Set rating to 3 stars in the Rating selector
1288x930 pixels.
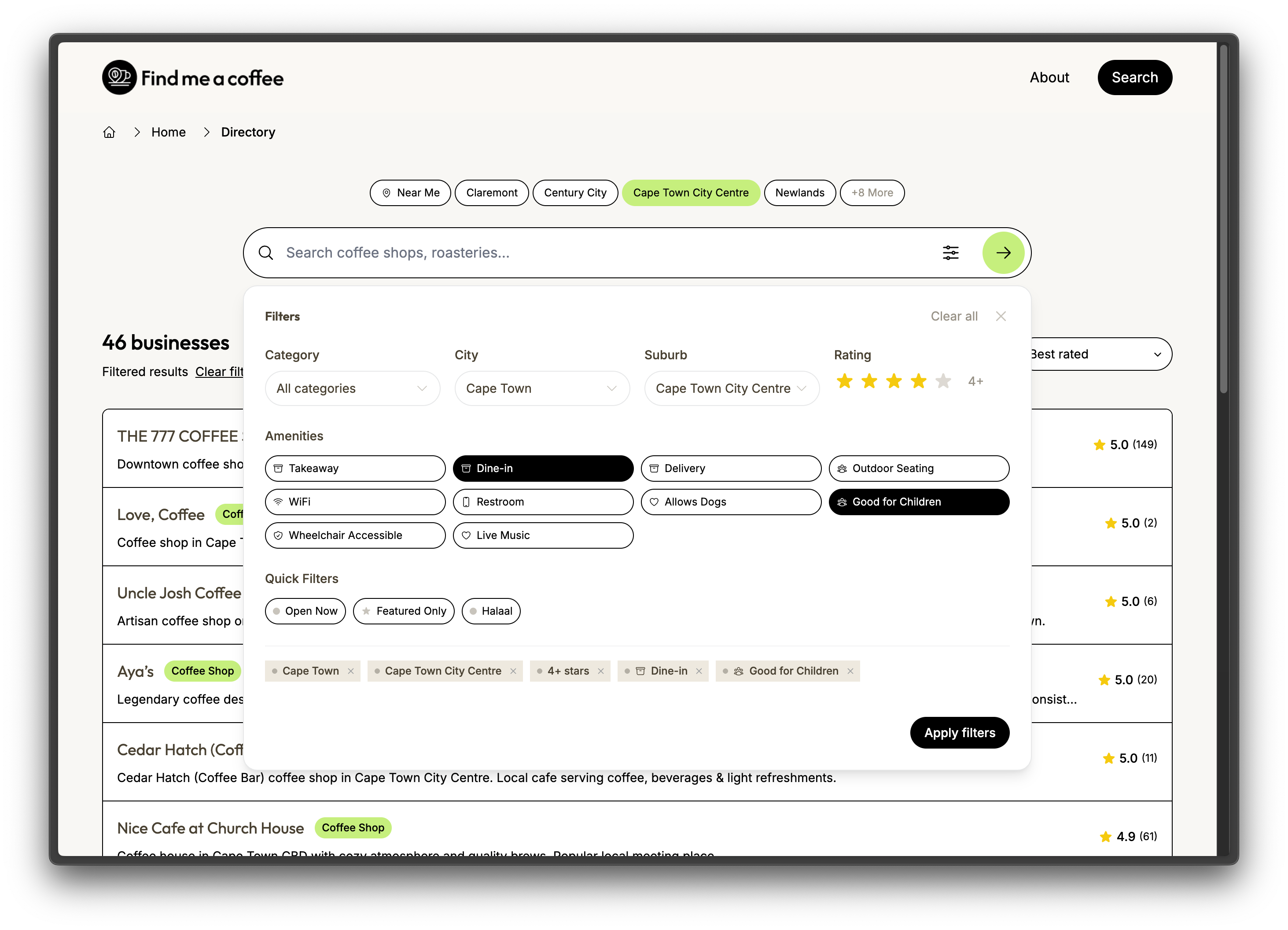tap(893, 381)
